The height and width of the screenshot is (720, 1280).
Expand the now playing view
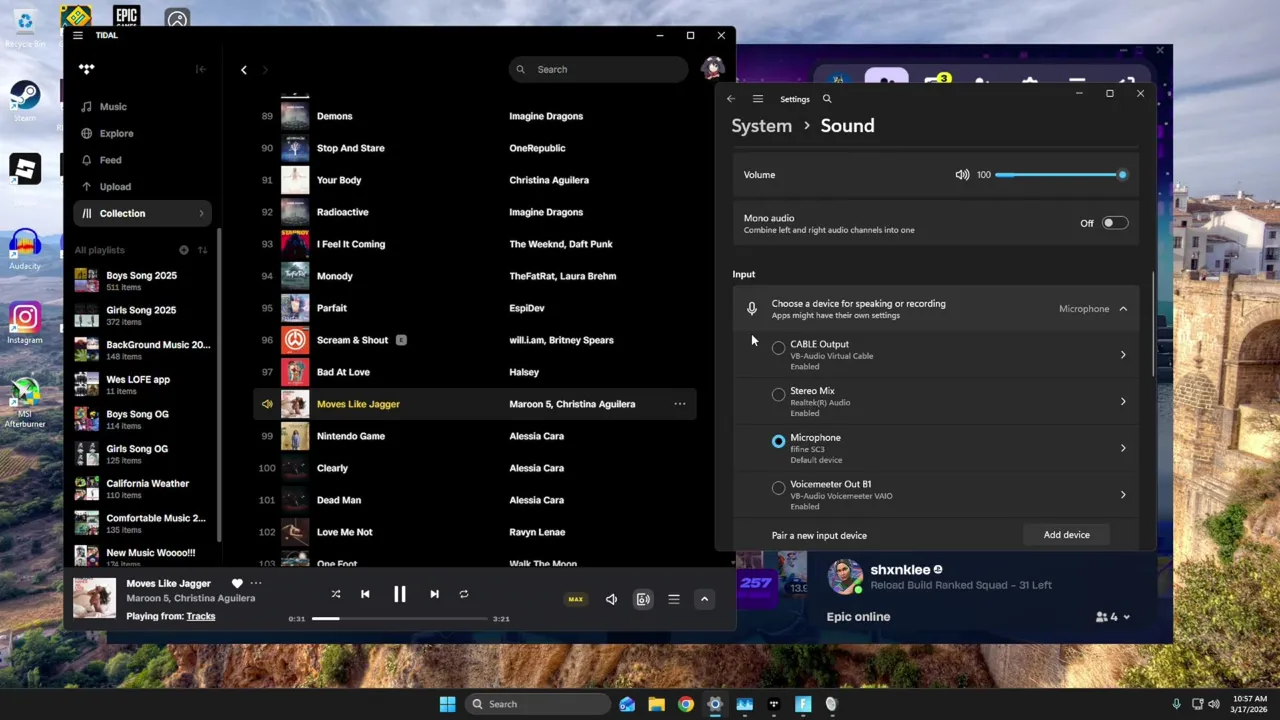coord(704,599)
